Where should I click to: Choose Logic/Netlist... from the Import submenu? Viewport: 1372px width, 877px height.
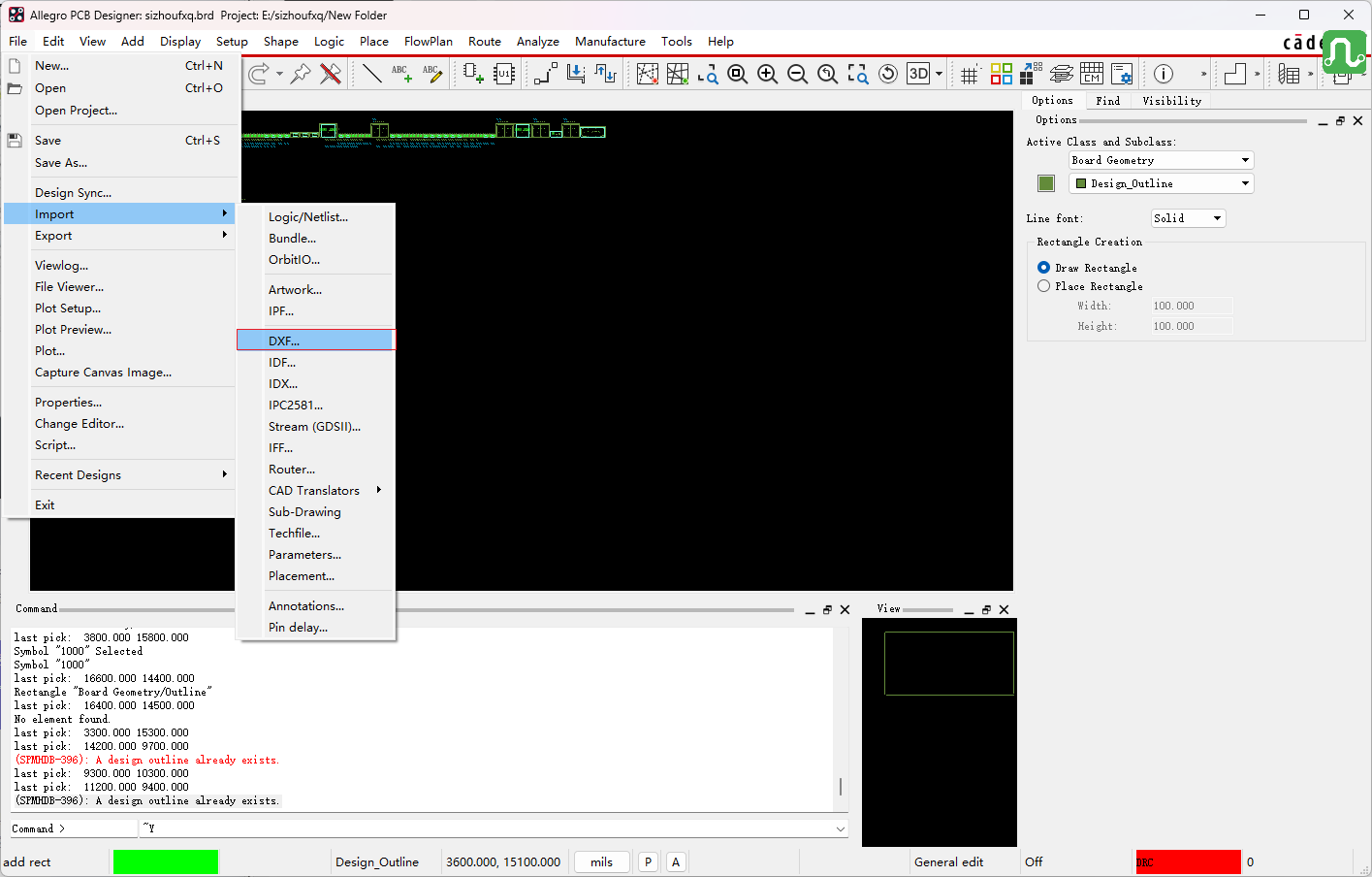tap(316, 217)
